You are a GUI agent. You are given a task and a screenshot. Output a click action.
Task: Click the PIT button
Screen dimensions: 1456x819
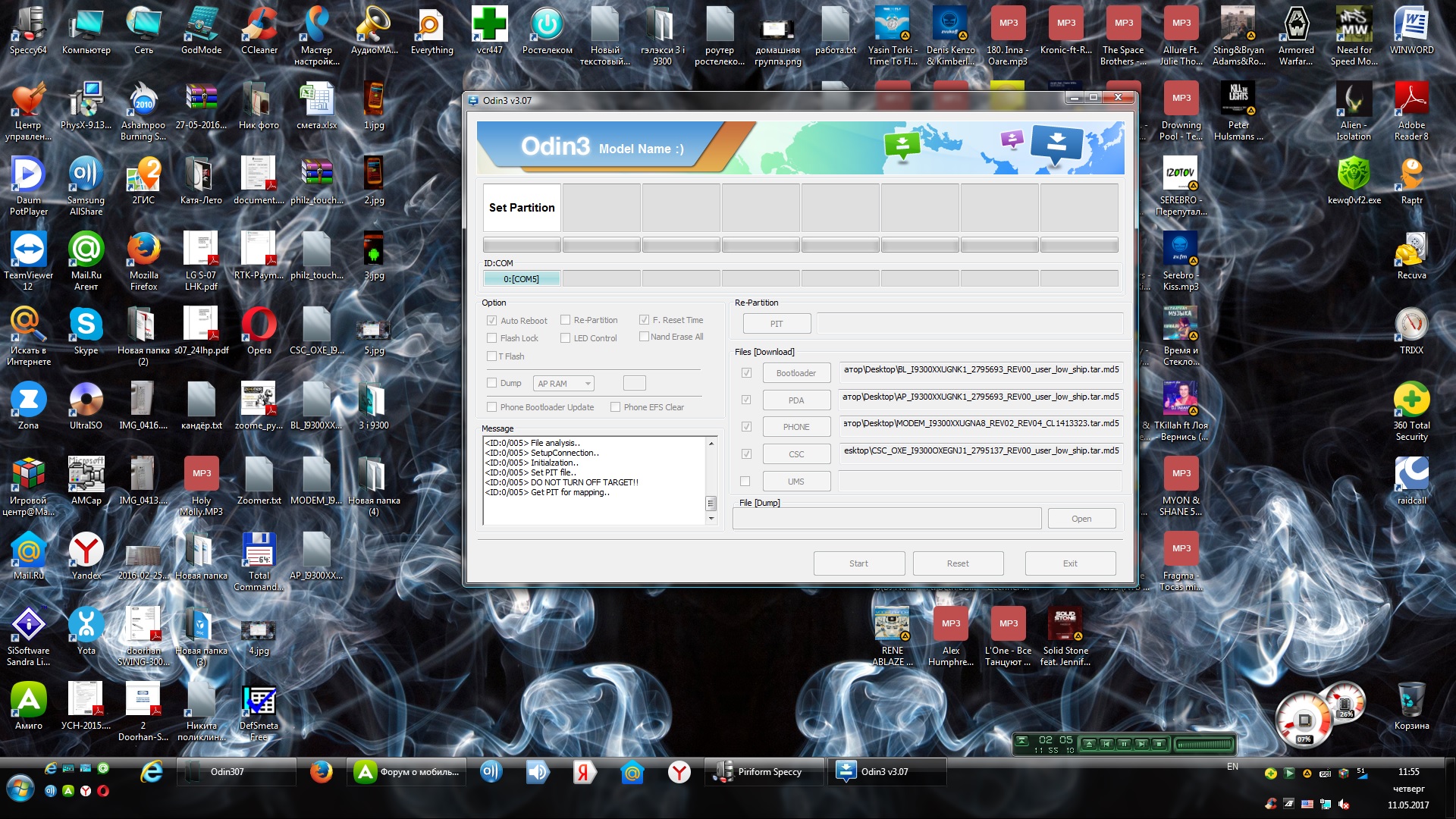point(777,324)
